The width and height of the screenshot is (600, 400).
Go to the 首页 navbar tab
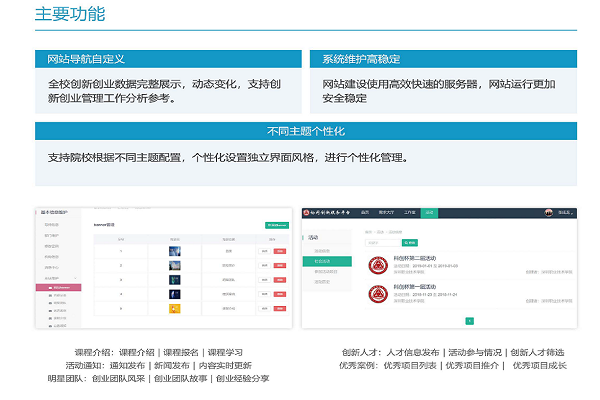(x=365, y=213)
